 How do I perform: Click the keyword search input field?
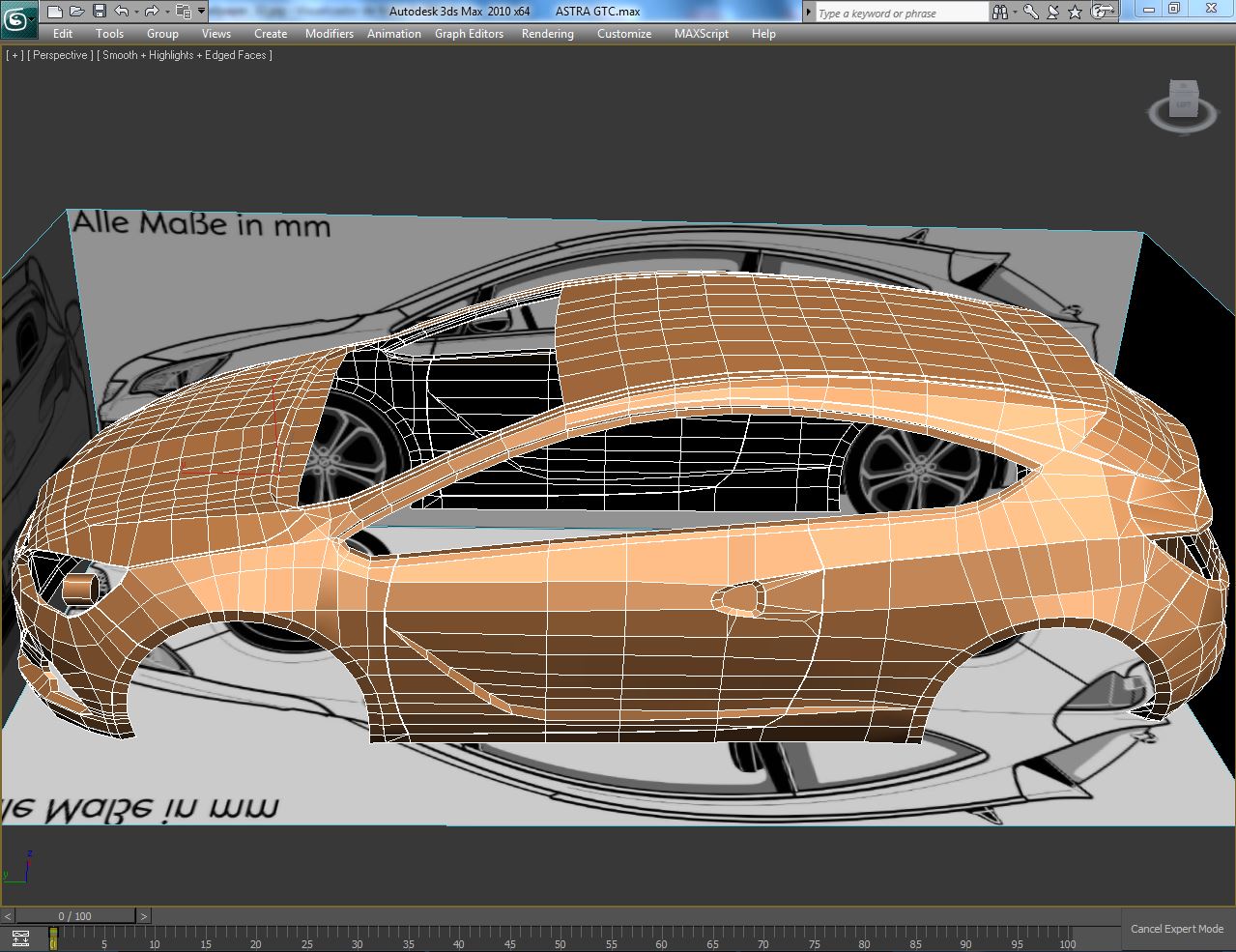(x=901, y=13)
